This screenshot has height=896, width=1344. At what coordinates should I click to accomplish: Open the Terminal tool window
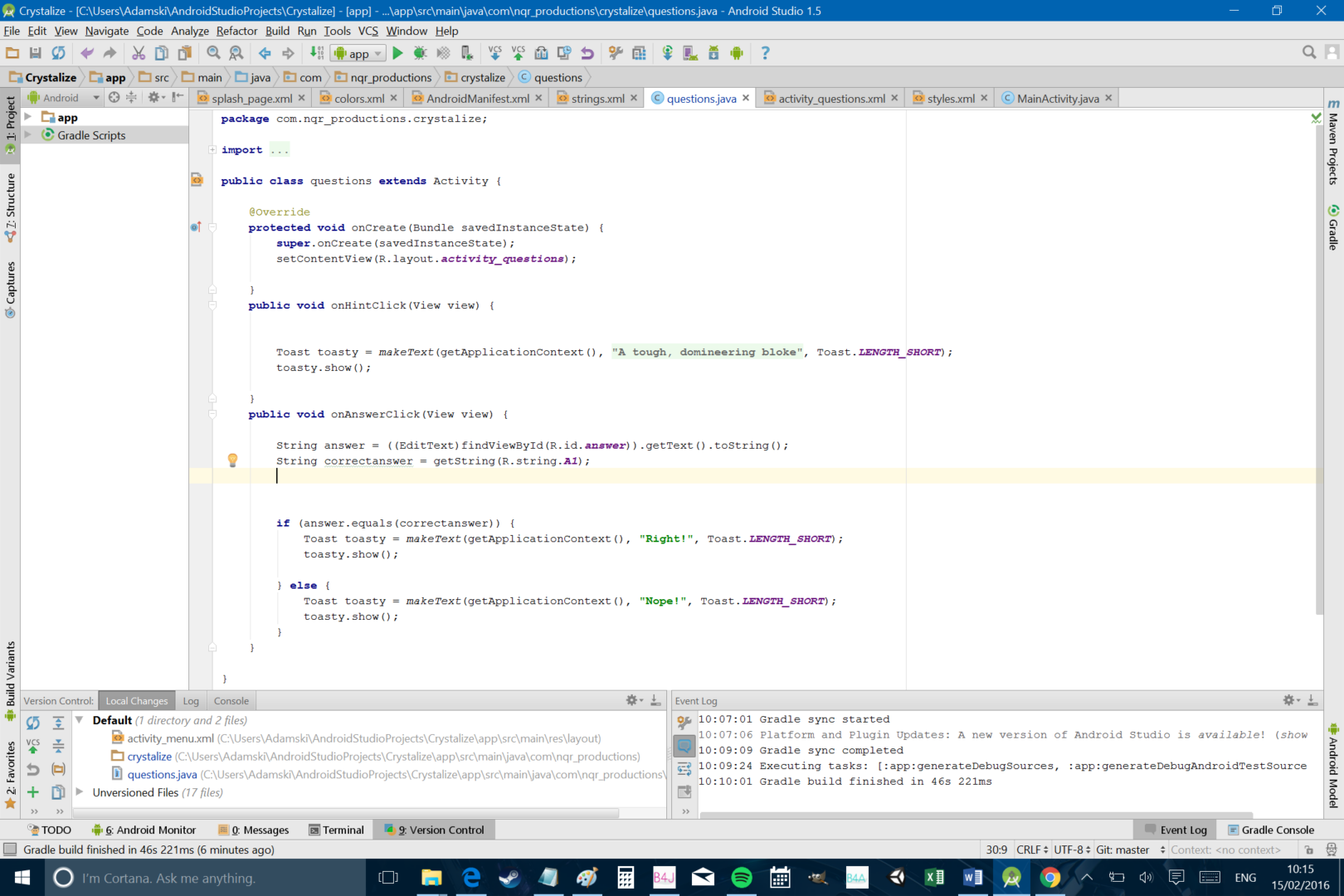point(337,830)
